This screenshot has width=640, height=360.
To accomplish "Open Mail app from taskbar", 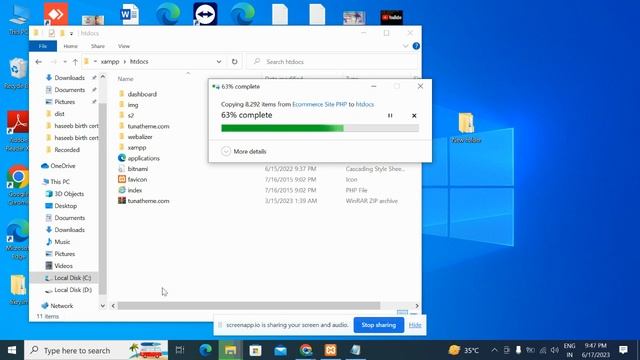I will 280,350.
